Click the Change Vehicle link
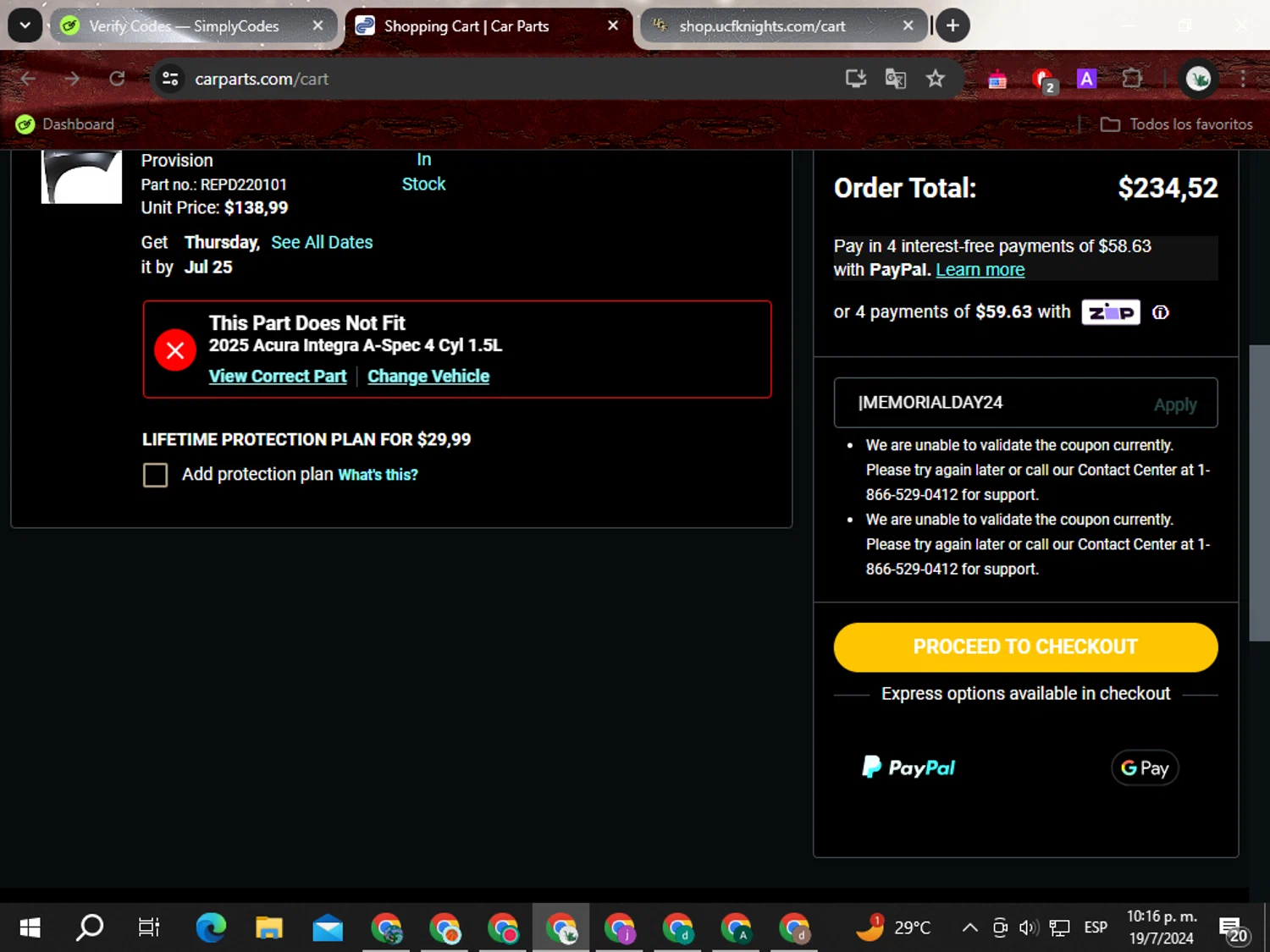This screenshot has height=952, width=1270. [428, 376]
